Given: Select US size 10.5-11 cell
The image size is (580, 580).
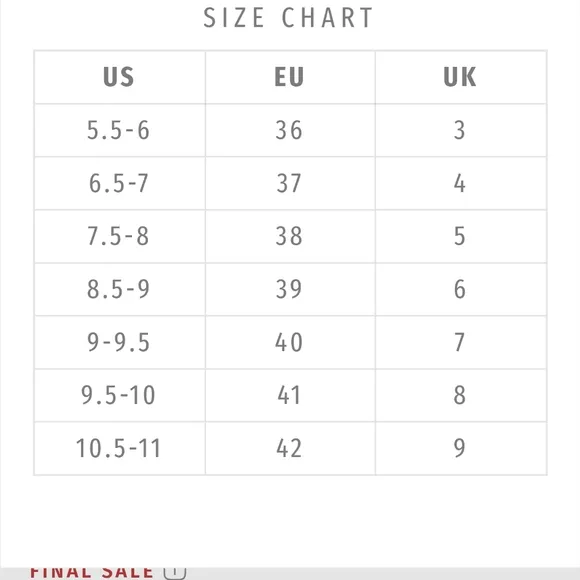Looking at the screenshot, I should (x=120, y=448).
